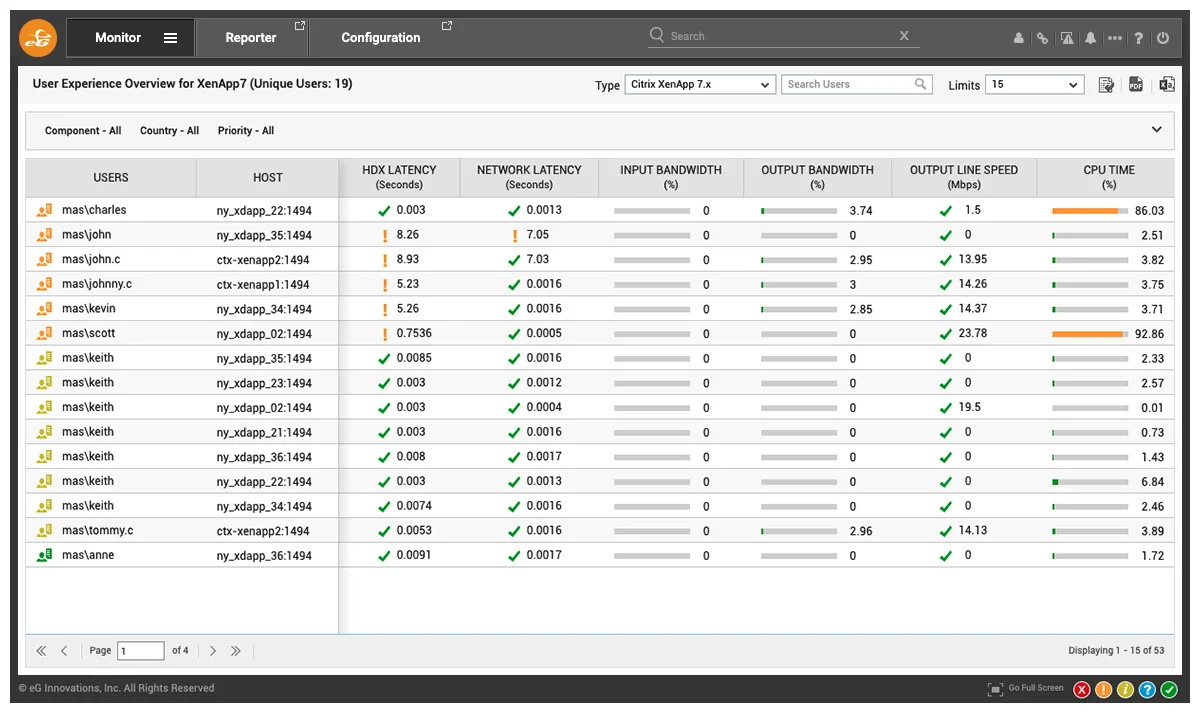Expand the filter panel chevron
1200x713 pixels.
[x=1157, y=130]
